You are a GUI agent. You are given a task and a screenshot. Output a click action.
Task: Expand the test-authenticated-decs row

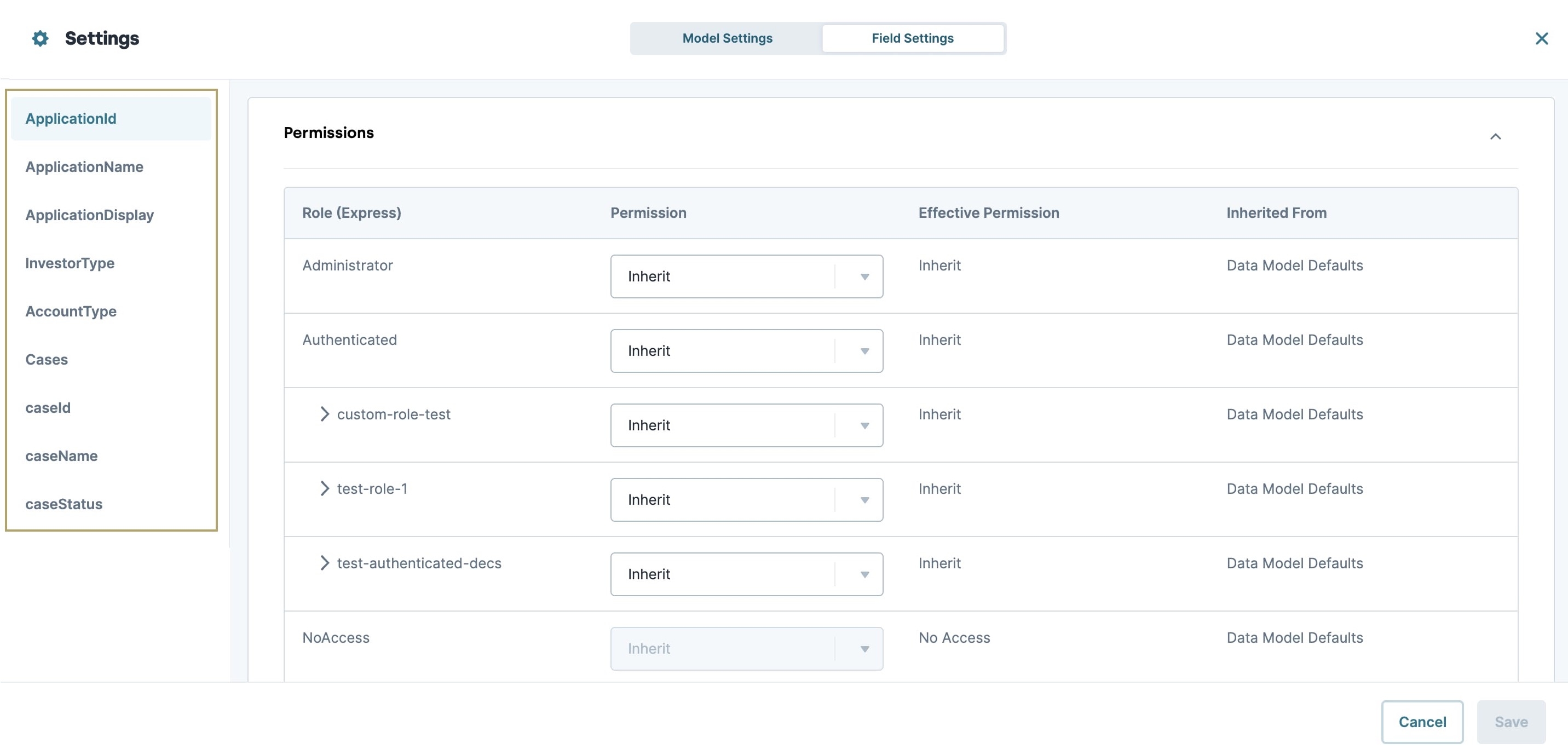point(325,563)
